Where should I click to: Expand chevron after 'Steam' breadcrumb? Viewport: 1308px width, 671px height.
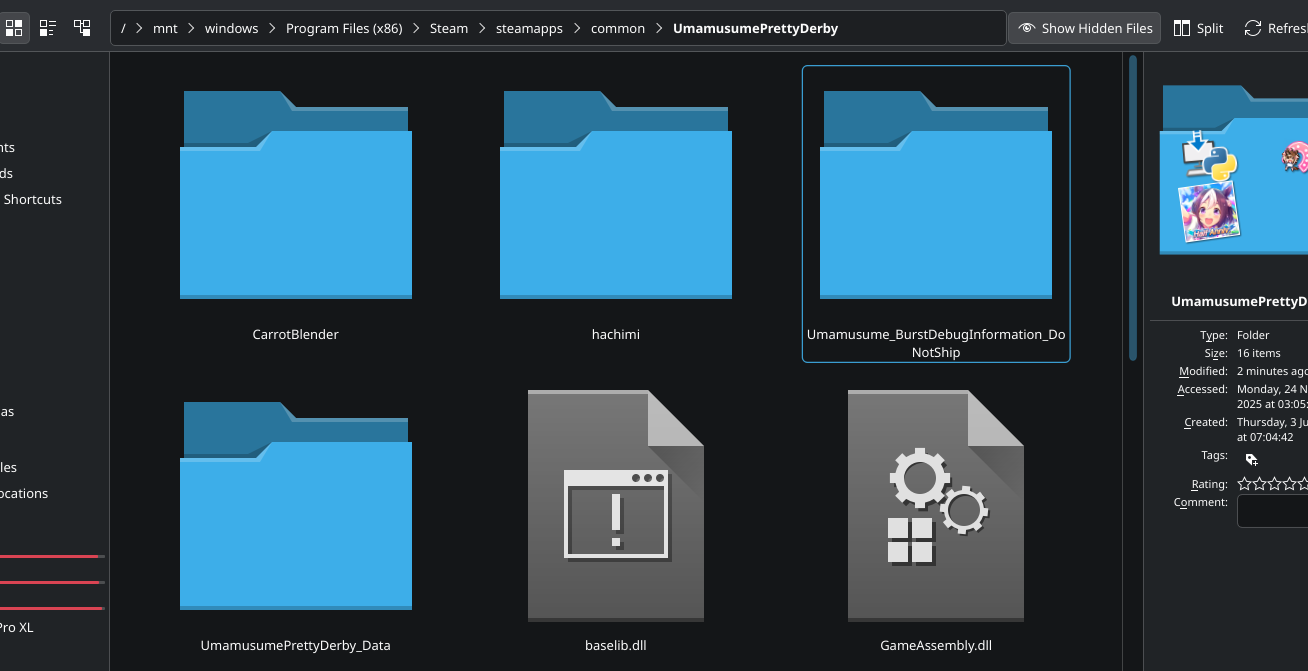click(x=482, y=28)
